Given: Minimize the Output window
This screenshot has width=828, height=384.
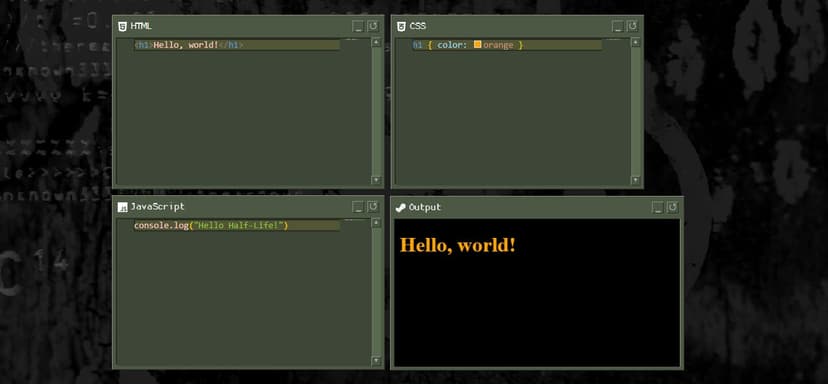Looking at the screenshot, I should pyautogui.click(x=657, y=208).
